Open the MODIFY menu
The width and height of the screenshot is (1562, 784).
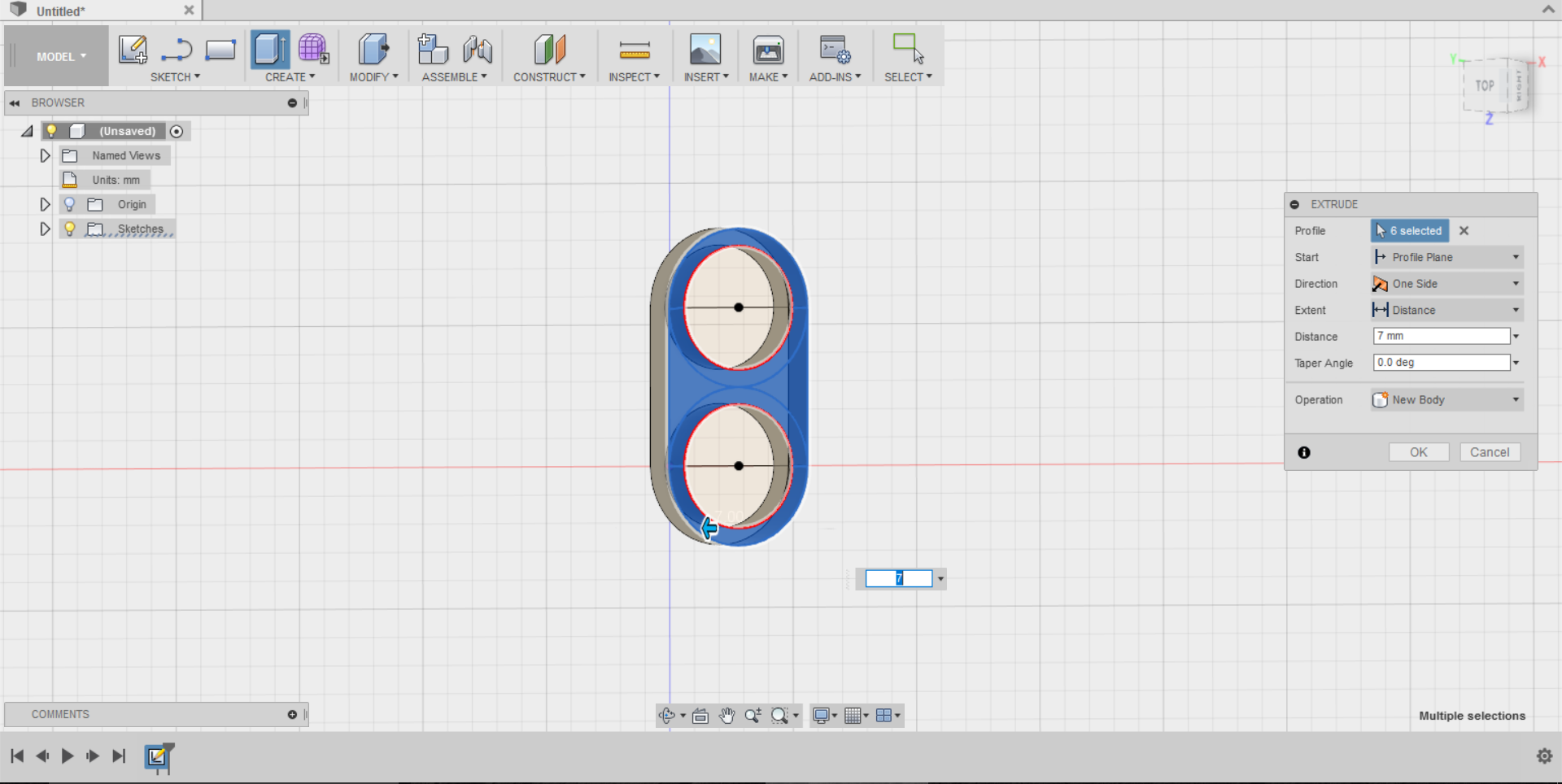373,77
